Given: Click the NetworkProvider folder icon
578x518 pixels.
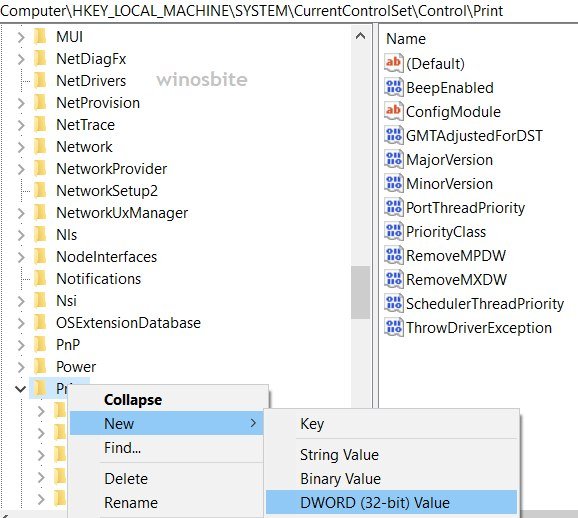Looking at the screenshot, I should pos(40,169).
